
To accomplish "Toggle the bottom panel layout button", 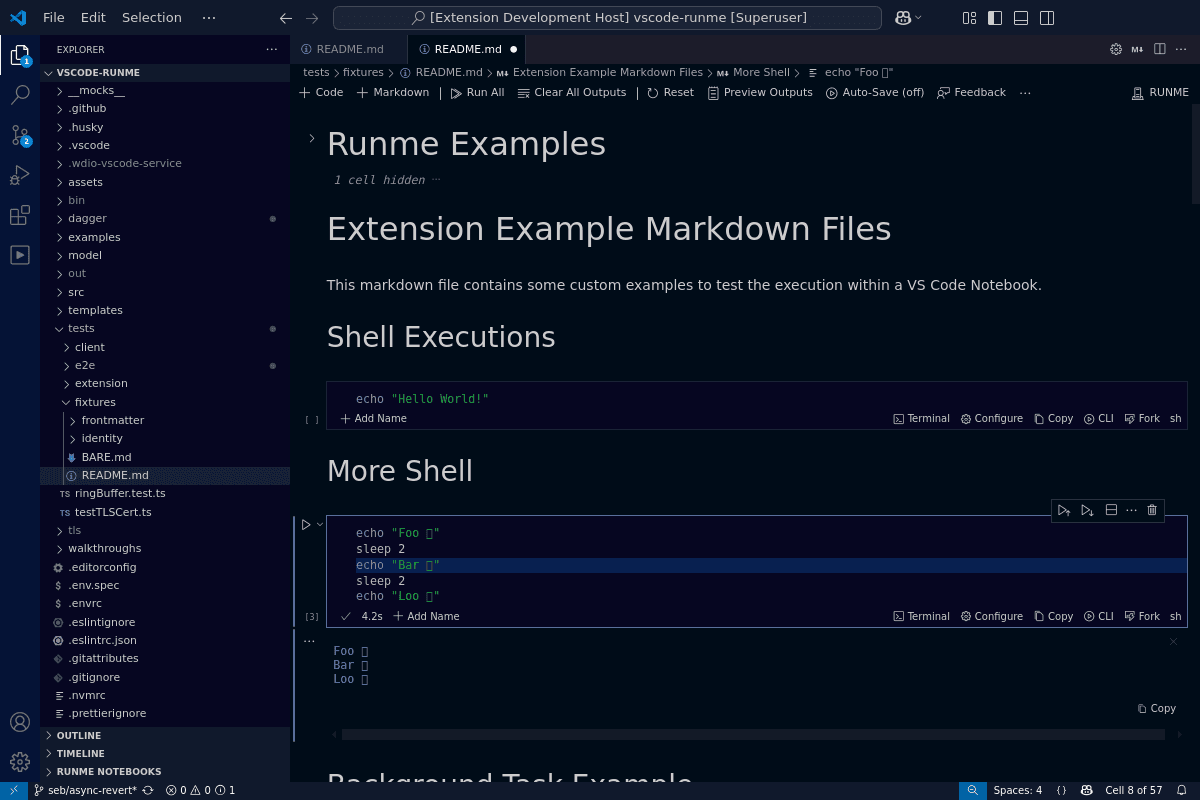I will click(x=1021, y=18).
